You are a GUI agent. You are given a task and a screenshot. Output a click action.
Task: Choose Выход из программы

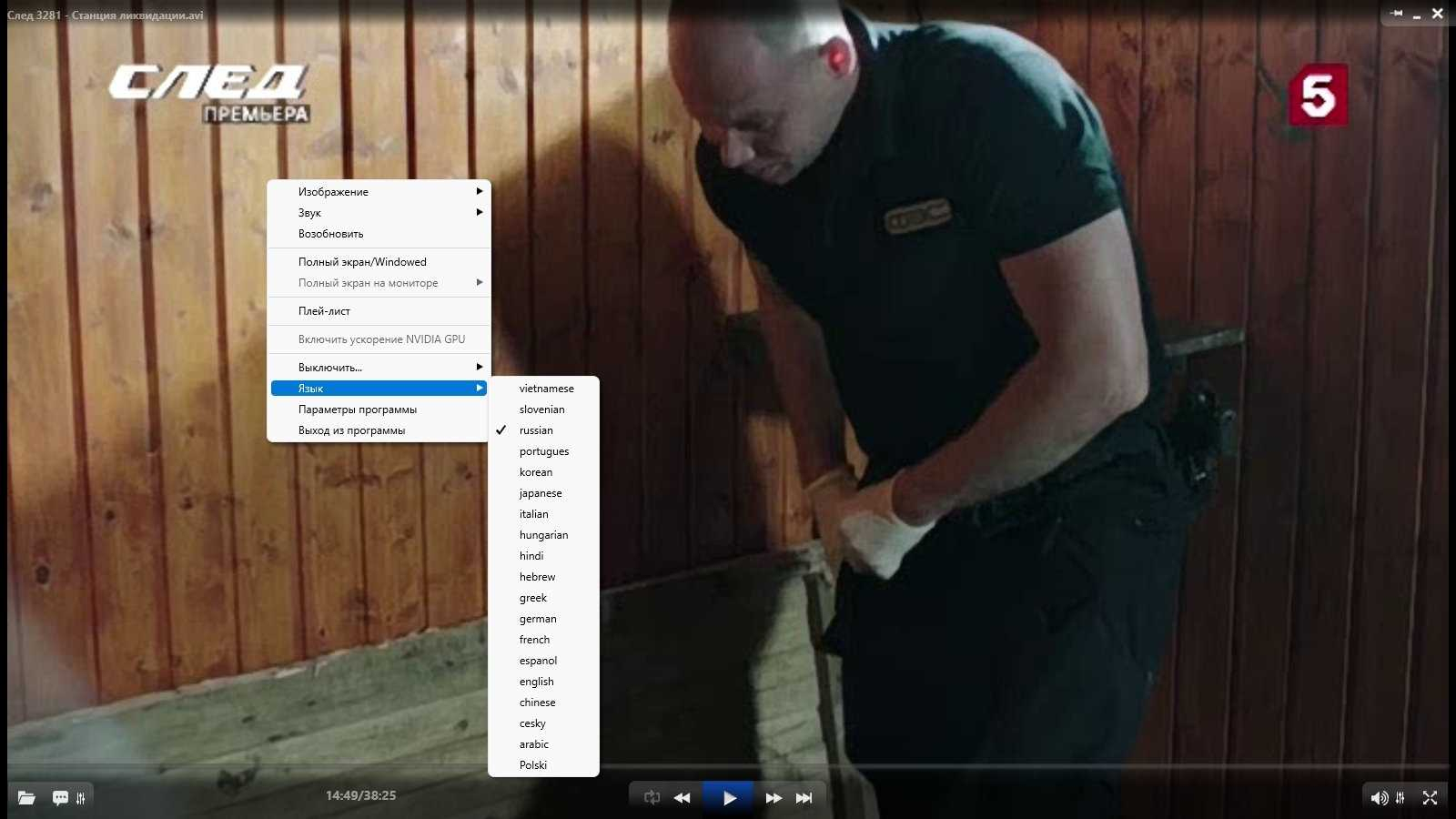click(x=379, y=430)
